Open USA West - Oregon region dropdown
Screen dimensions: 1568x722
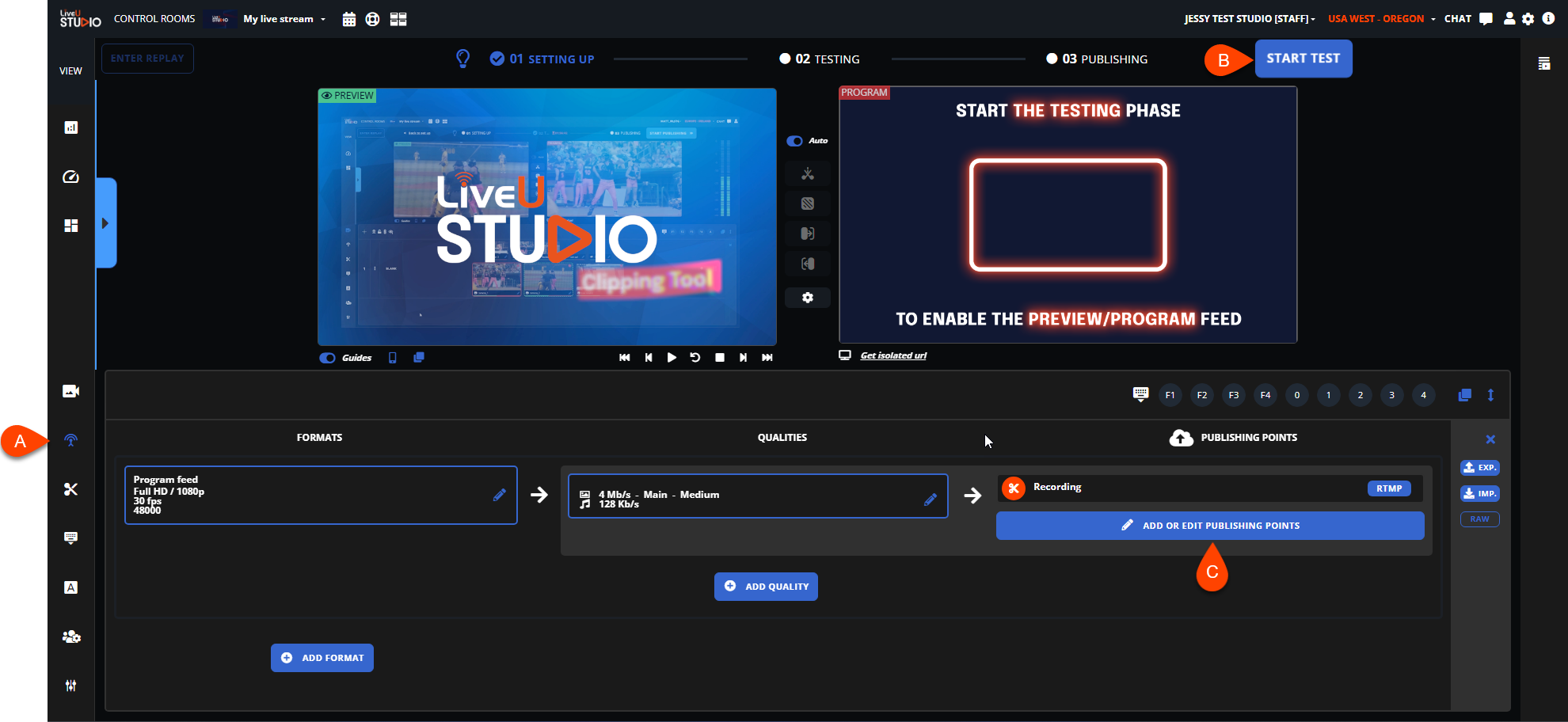tap(1382, 19)
